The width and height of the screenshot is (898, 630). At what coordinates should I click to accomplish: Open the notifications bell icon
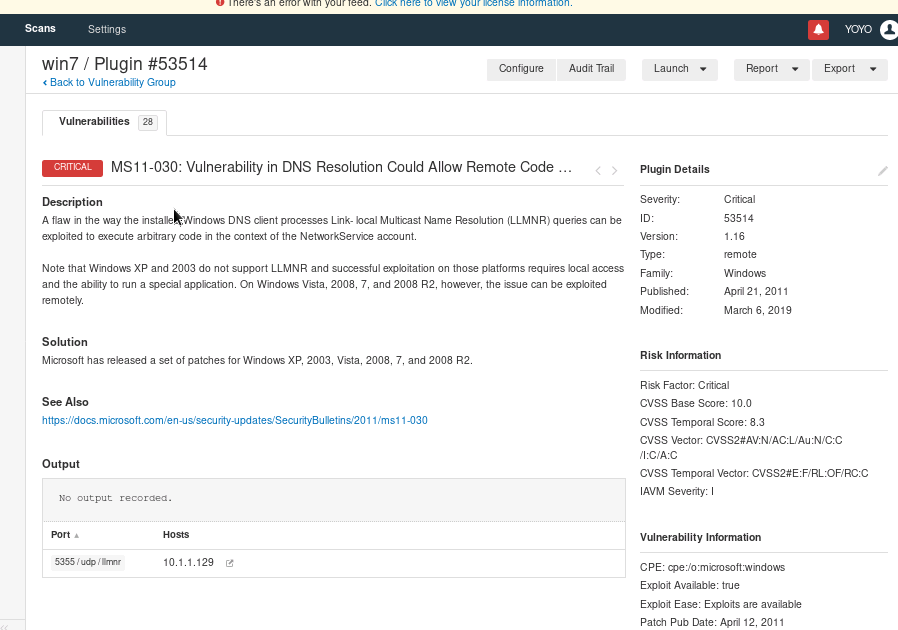[x=818, y=30]
